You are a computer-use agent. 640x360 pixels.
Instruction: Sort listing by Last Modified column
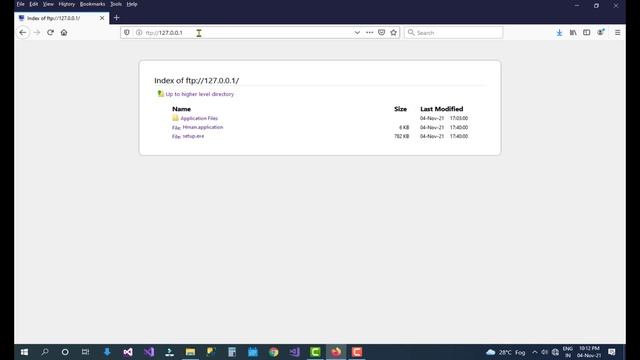(x=442, y=109)
